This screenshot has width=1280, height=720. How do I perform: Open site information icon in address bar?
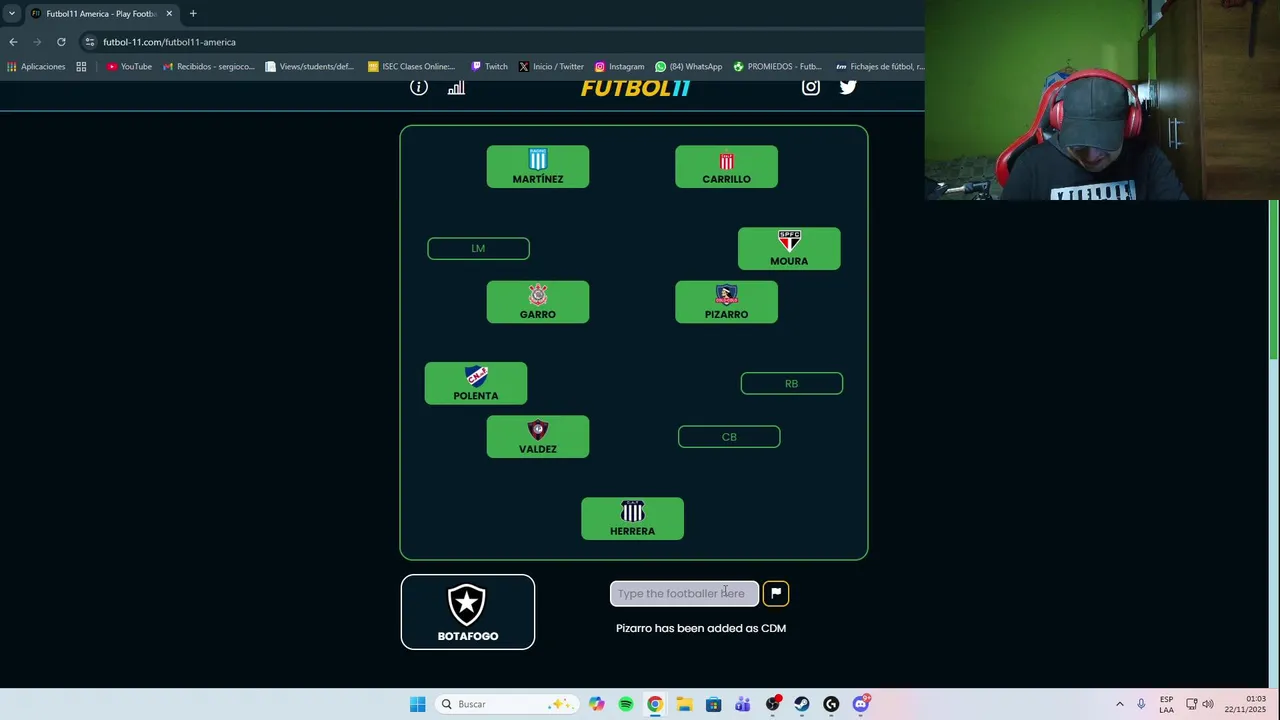(90, 42)
